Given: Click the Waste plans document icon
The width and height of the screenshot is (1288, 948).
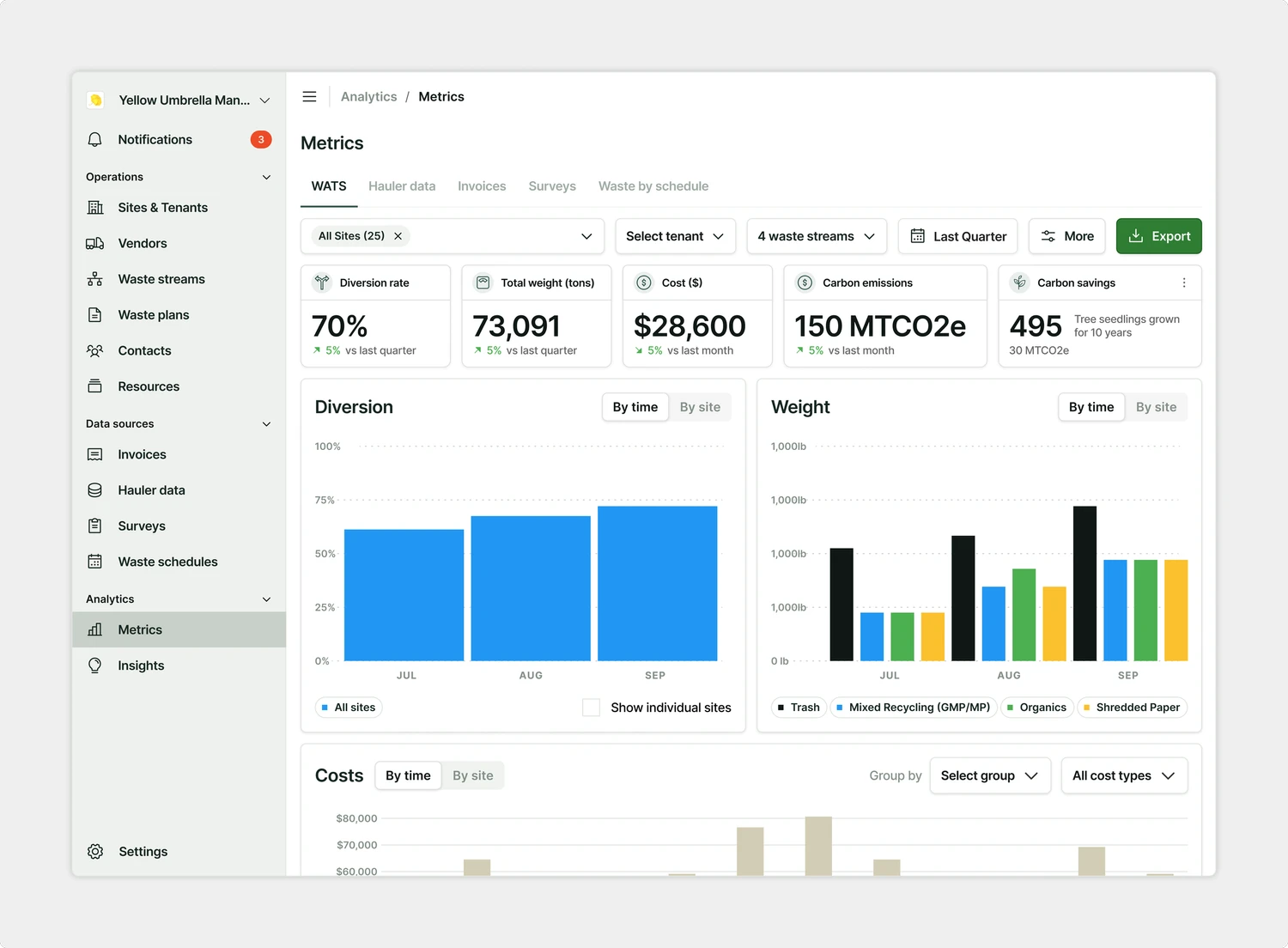Looking at the screenshot, I should coord(95,315).
